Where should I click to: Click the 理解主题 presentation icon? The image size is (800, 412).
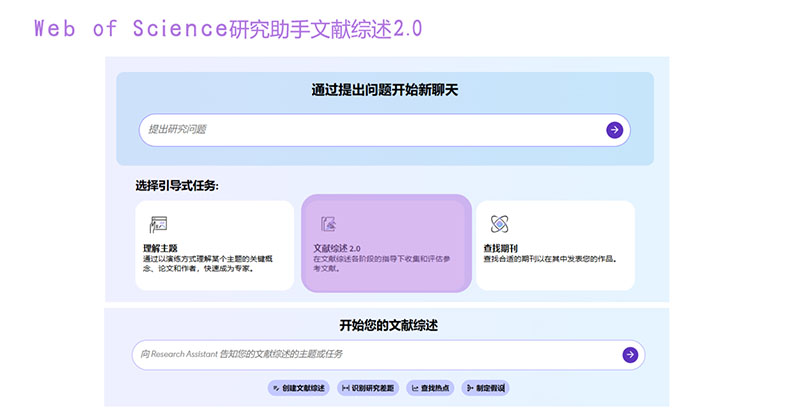pos(158,224)
